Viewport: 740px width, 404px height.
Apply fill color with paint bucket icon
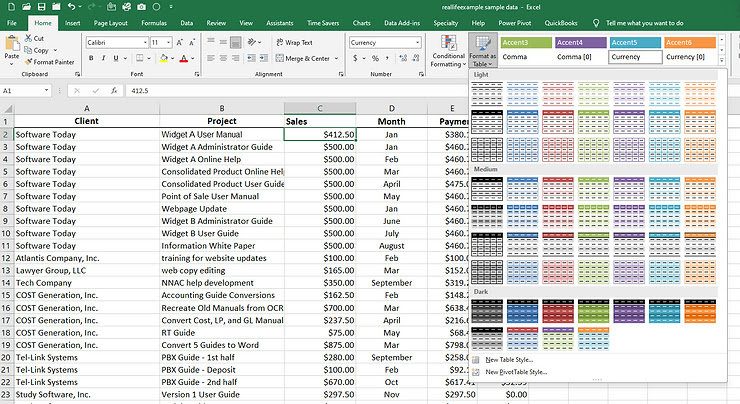point(164,58)
